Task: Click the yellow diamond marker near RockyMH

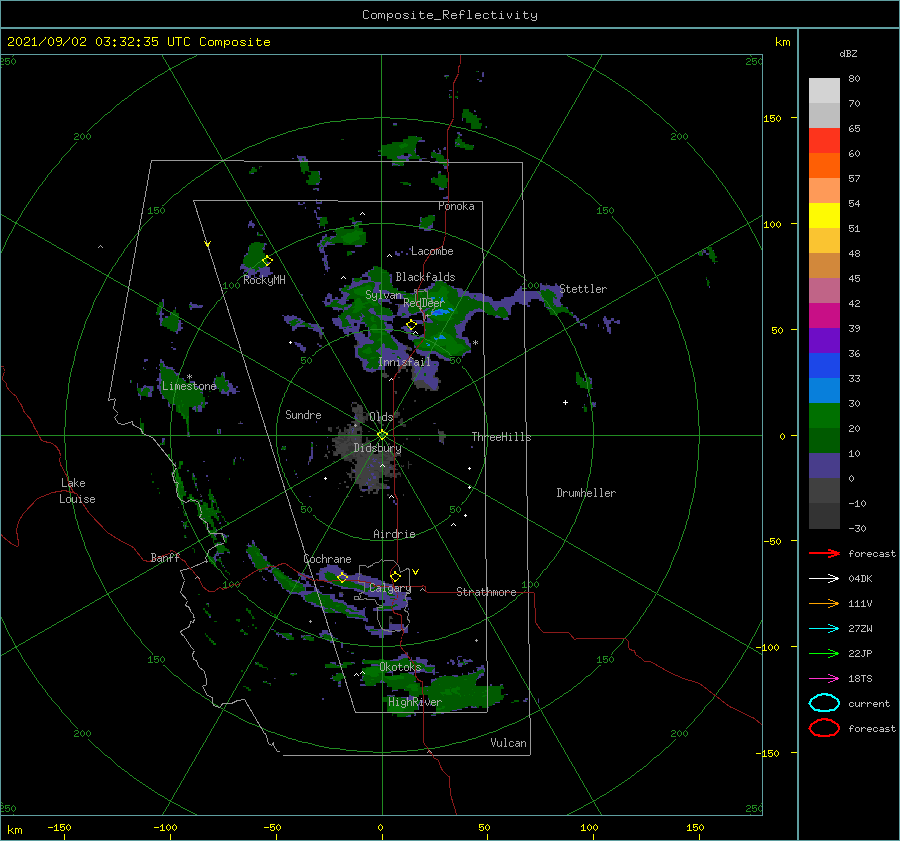Action: tap(267, 261)
